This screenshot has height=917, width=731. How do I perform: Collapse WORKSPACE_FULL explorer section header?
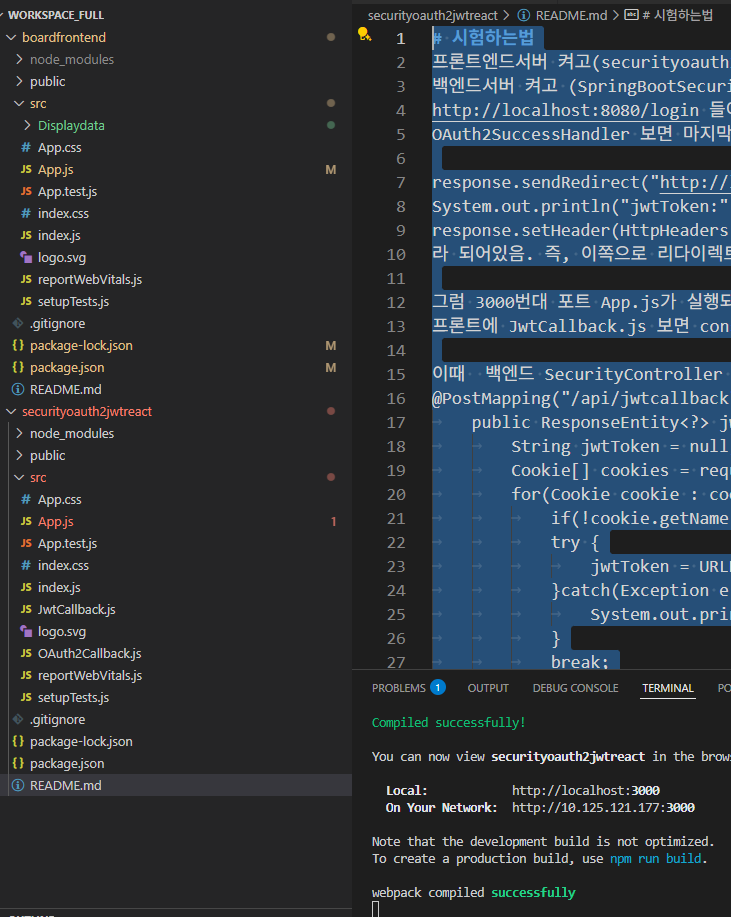pos(56,15)
